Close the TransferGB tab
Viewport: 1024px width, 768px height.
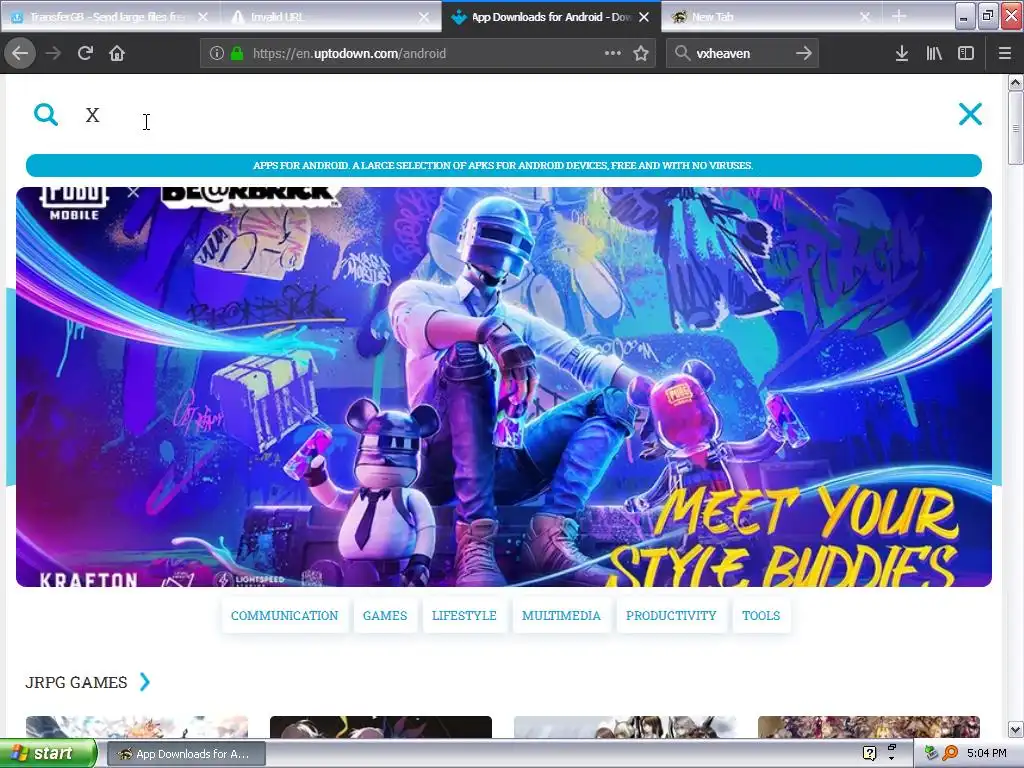point(203,17)
